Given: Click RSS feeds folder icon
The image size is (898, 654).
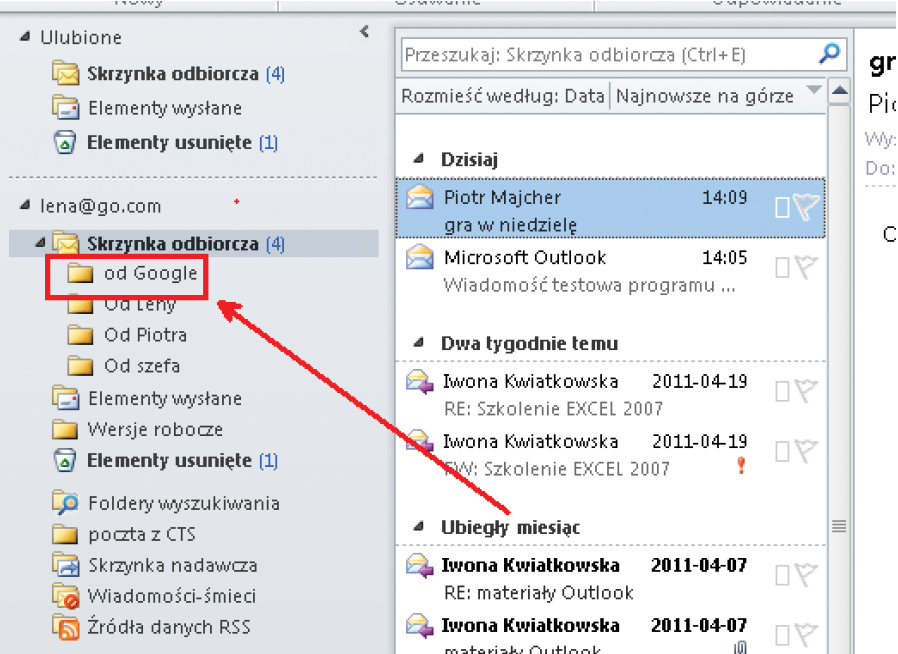Looking at the screenshot, I should click(66, 627).
